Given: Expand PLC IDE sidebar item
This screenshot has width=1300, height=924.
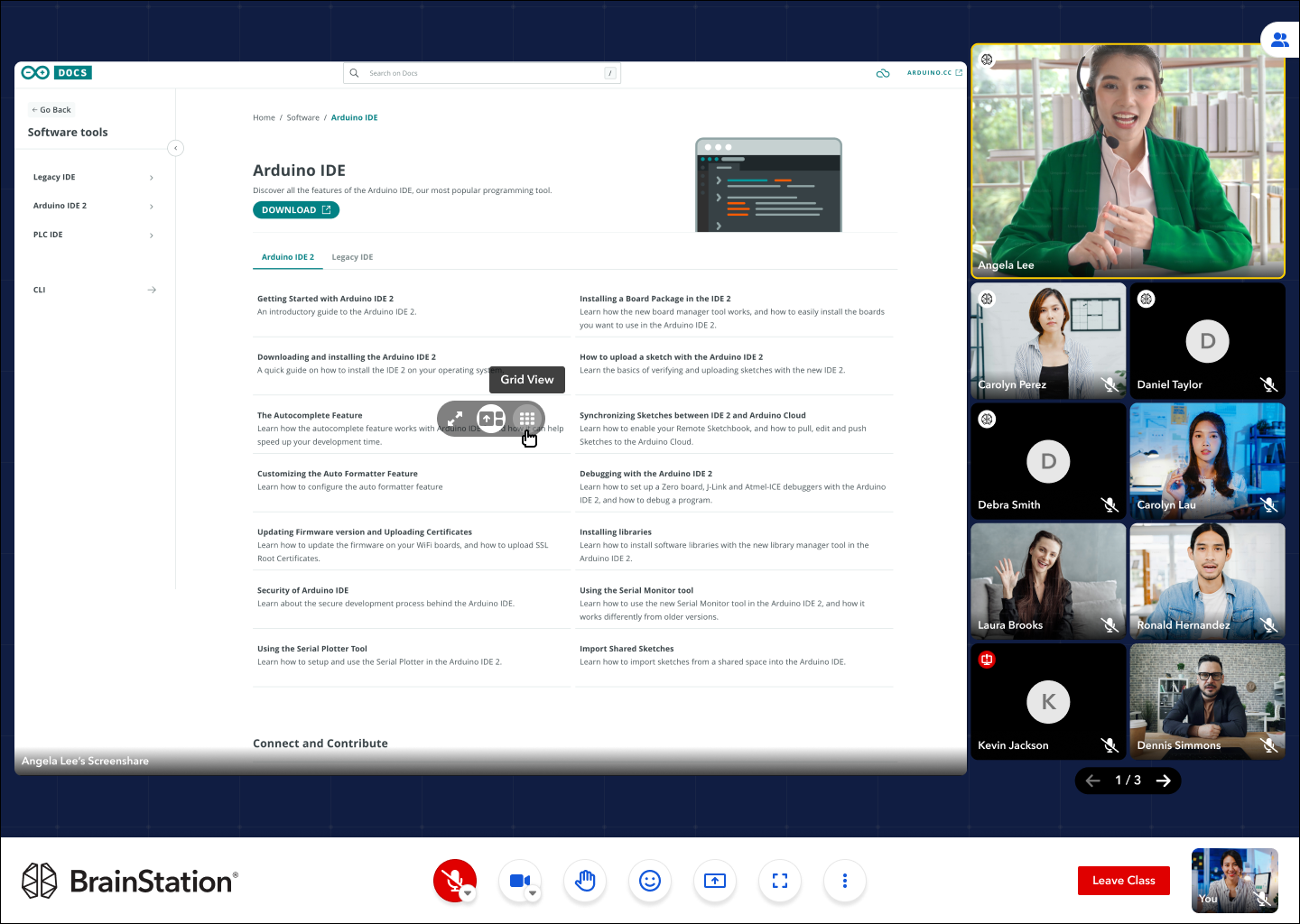Looking at the screenshot, I should [x=94, y=236].
